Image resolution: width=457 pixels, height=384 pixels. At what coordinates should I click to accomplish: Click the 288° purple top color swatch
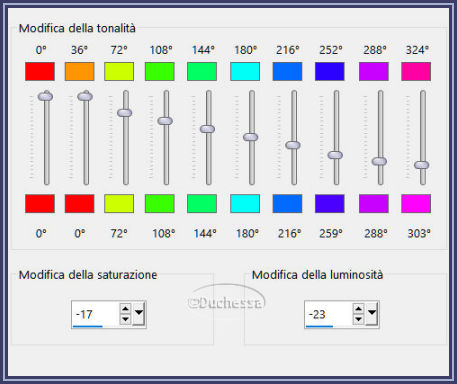click(374, 71)
